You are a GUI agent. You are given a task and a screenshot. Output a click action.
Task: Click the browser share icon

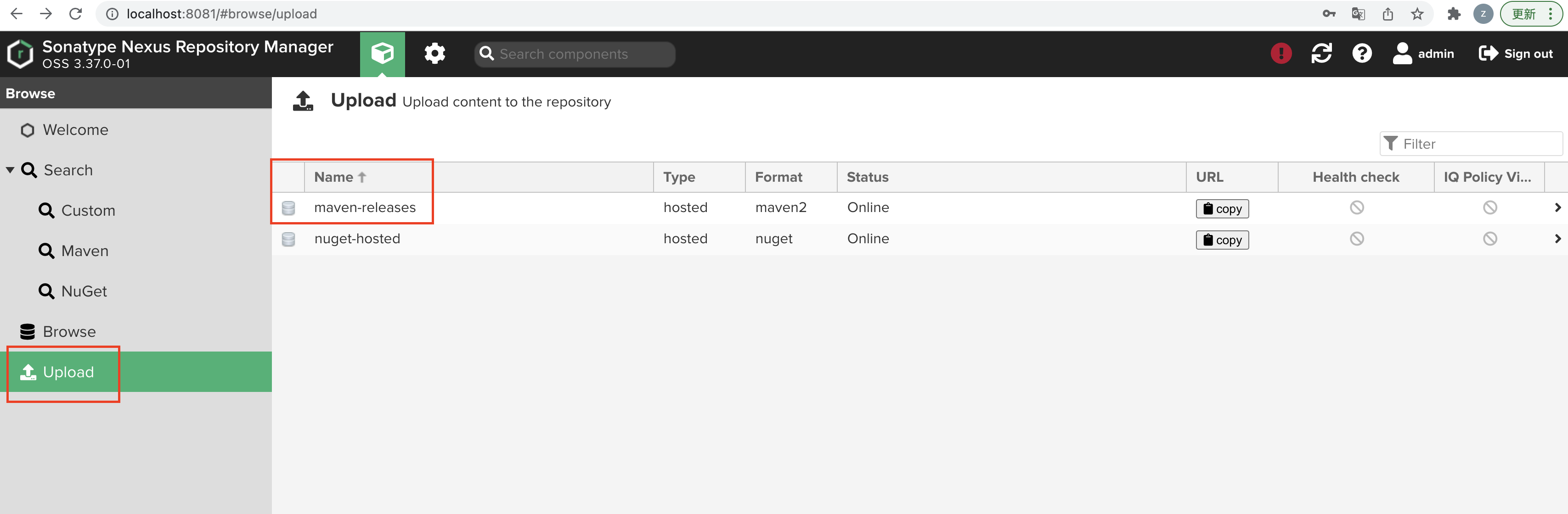[x=1388, y=13]
